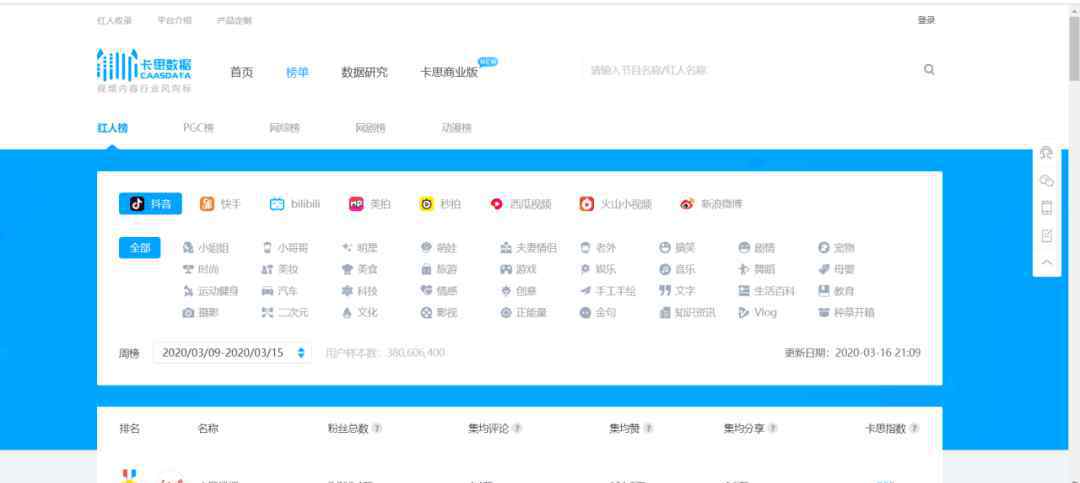Choose the 文化 category
Image resolution: width=1080 pixels, height=483 pixels.
(x=360, y=313)
